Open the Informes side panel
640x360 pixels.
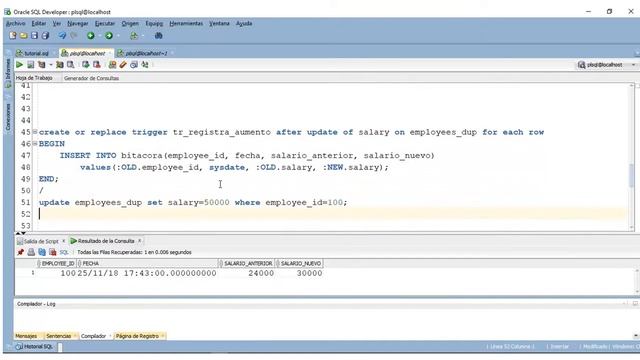(8, 73)
